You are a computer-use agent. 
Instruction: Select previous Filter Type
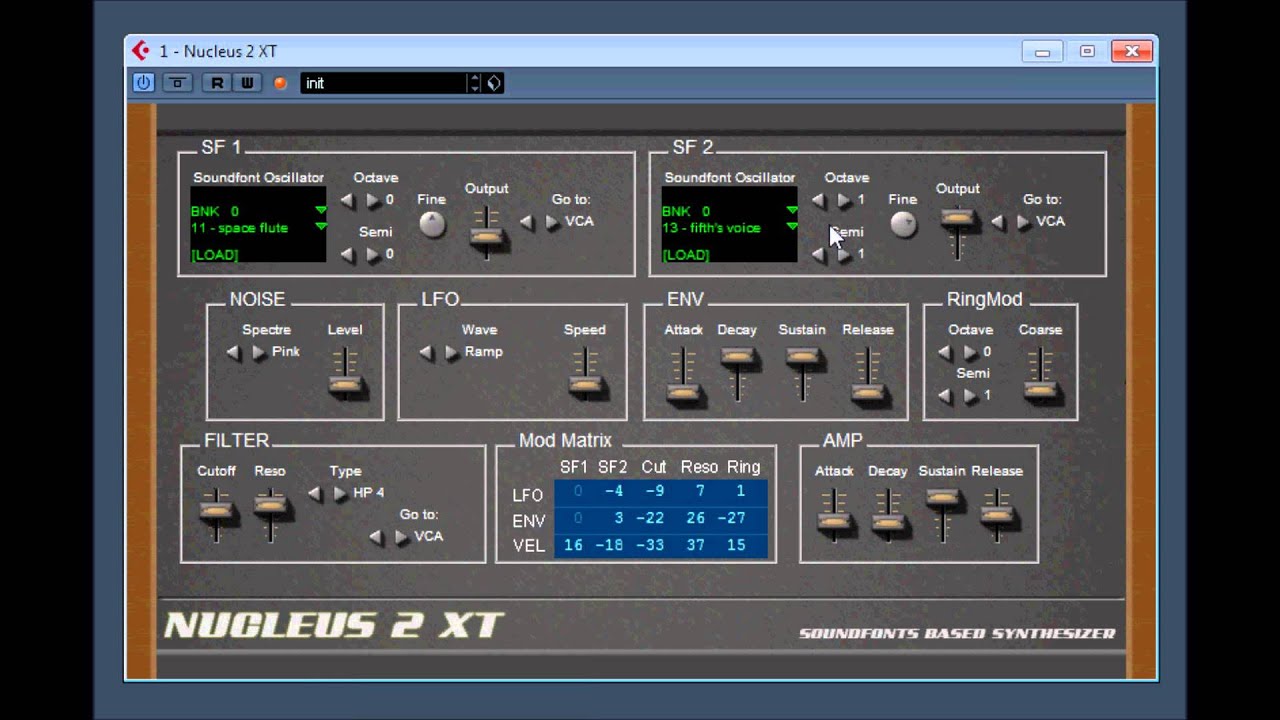[315, 493]
